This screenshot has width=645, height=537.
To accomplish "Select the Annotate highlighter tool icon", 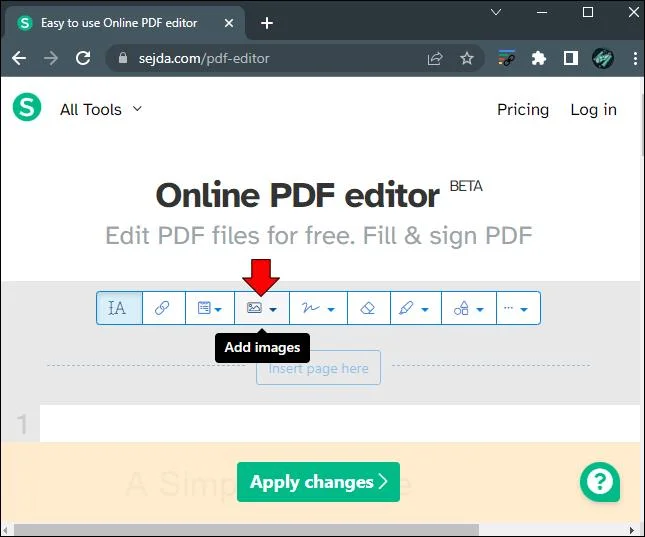I will click(406, 308).
